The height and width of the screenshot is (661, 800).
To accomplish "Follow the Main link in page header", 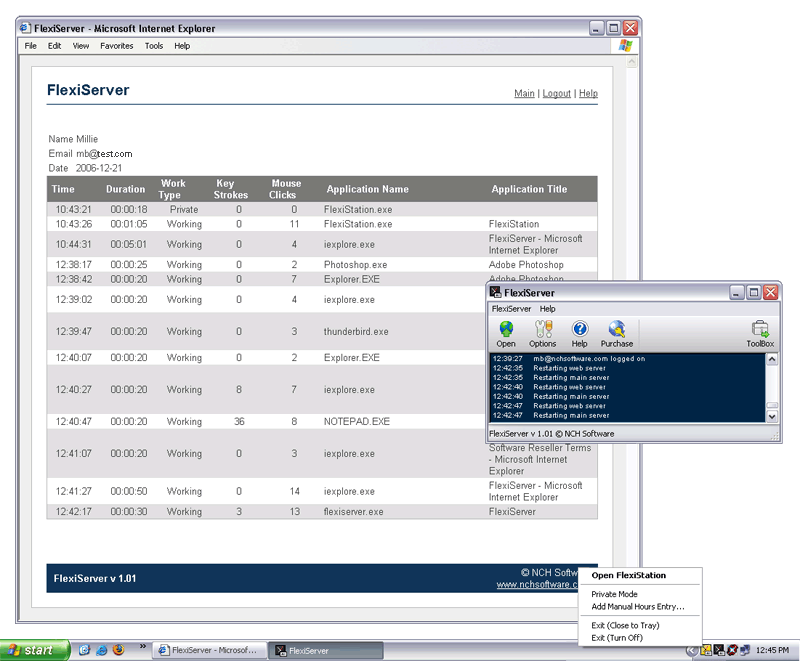I will (524, 94).
